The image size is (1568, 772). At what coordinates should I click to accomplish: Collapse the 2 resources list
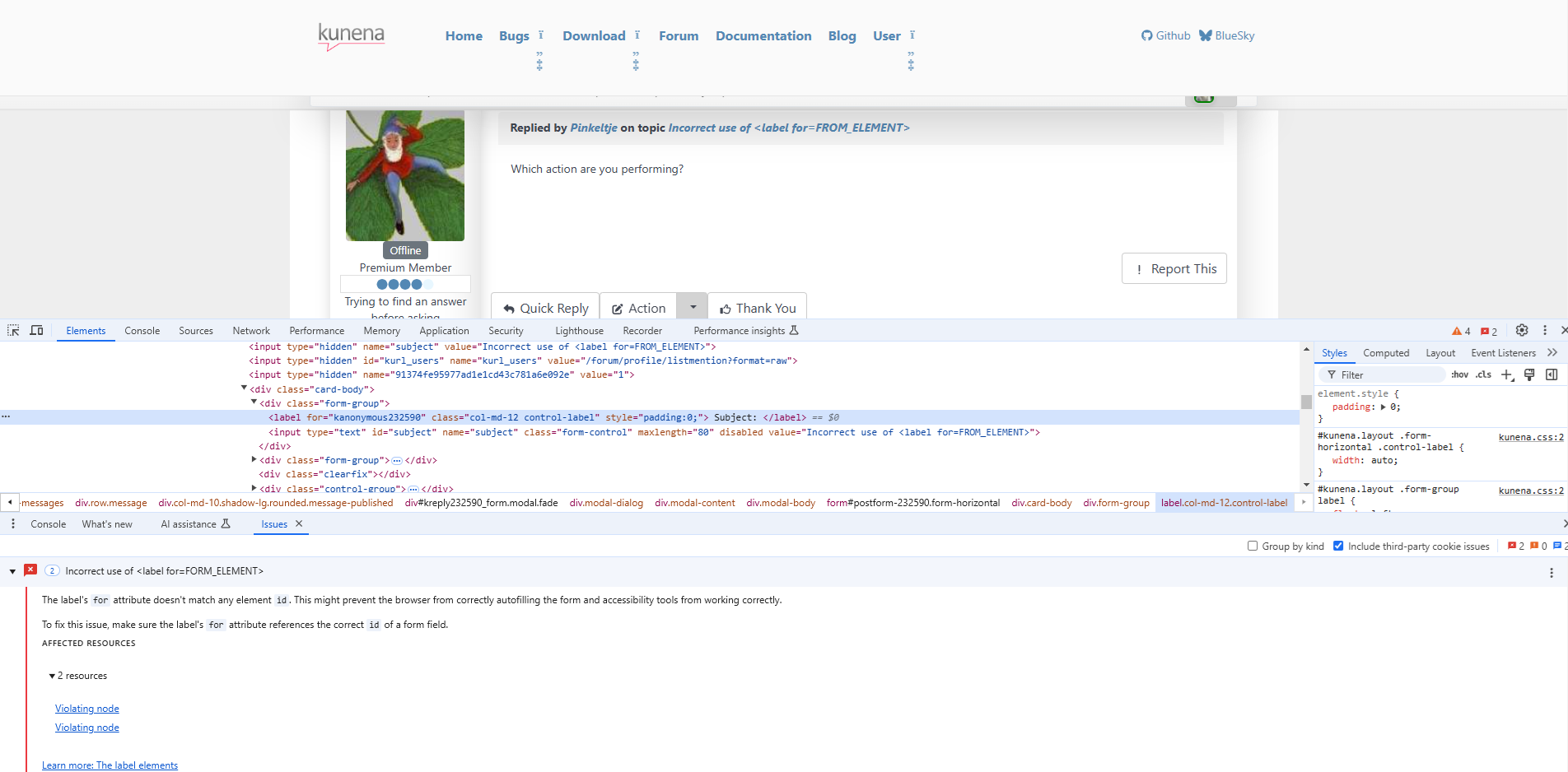(x=52, y=676)
